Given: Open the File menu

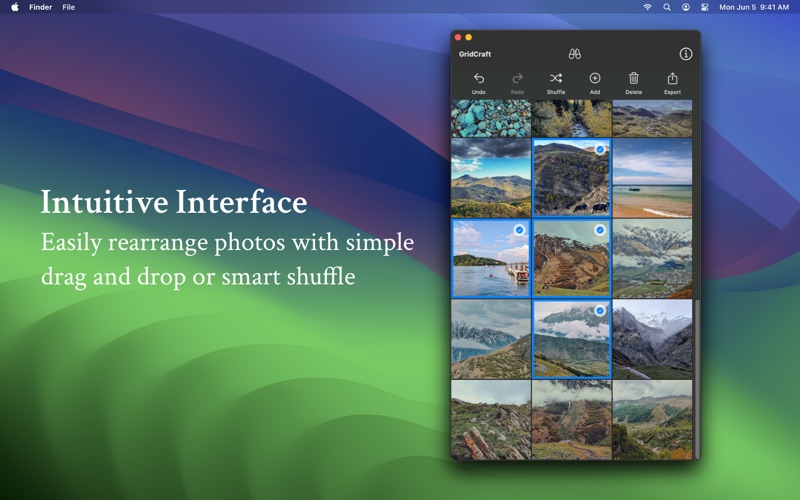Looking at the screenshot, I should 68,7.
